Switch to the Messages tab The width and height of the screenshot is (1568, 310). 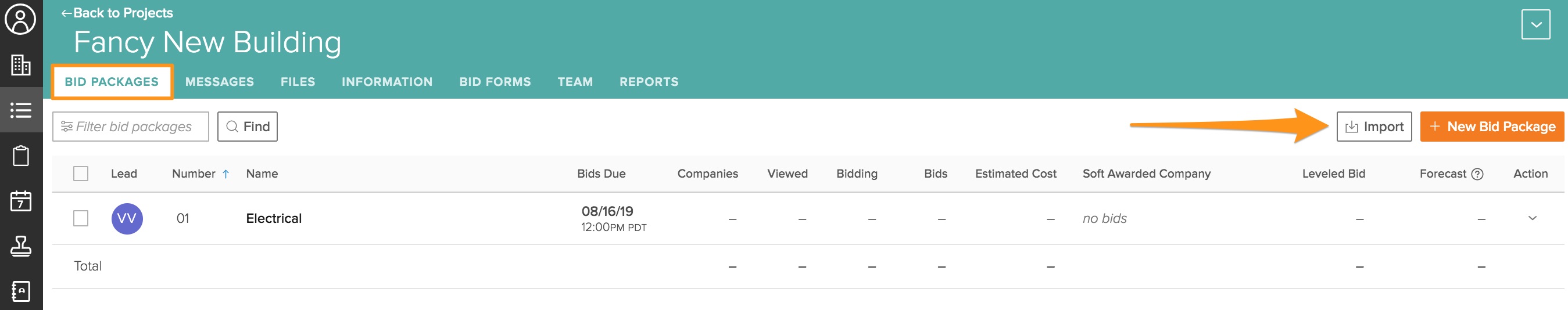219,82
